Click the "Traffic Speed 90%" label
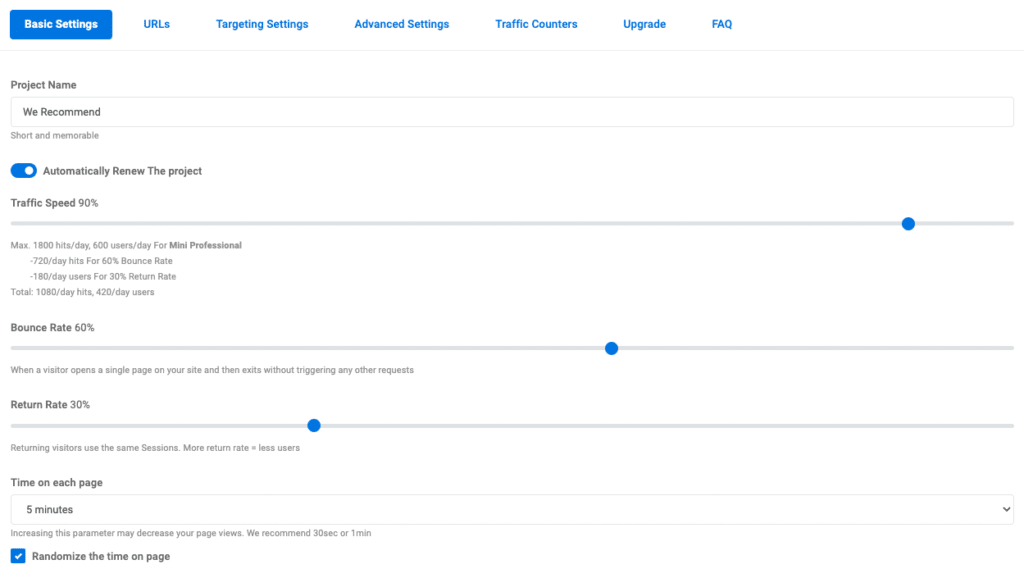This screenshot has width=1024, height=587. [x=54, y=203]
